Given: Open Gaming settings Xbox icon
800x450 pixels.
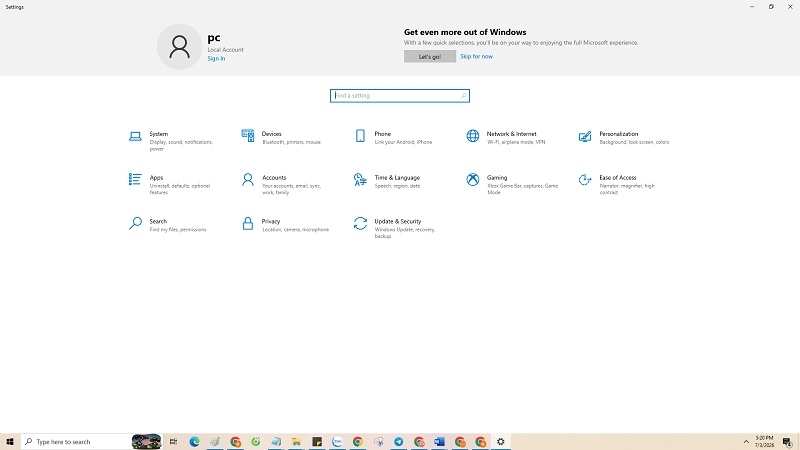Looking at the screenshot, I should [x=472, y=179].
